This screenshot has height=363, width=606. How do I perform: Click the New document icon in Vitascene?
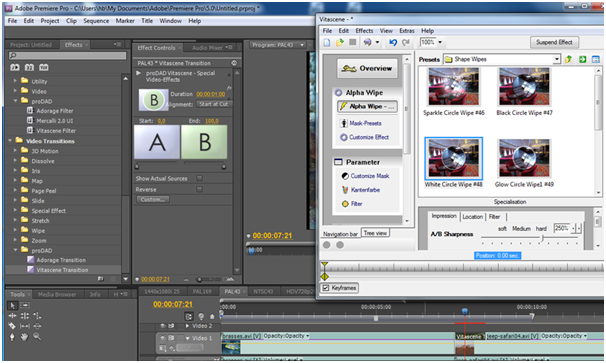[x=327, y=42]
